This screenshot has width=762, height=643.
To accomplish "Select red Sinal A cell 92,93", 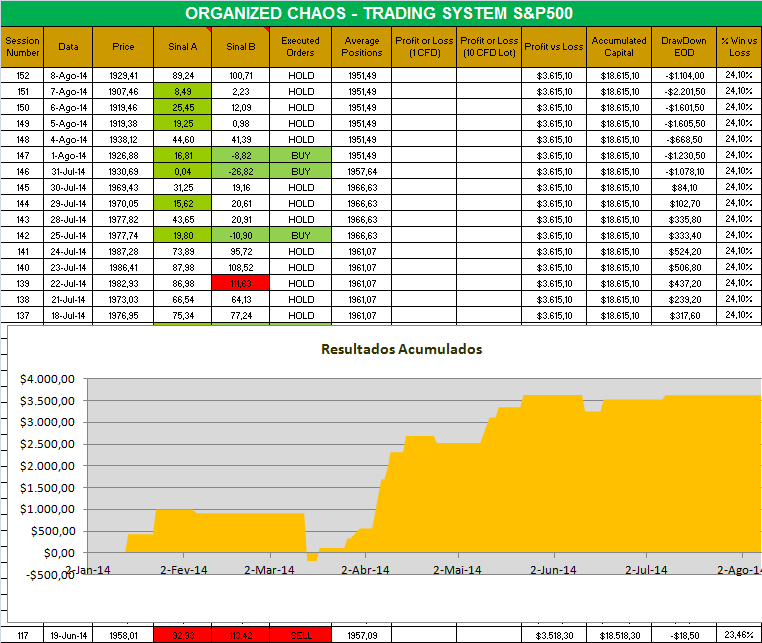I will click(x=183, y=635).
